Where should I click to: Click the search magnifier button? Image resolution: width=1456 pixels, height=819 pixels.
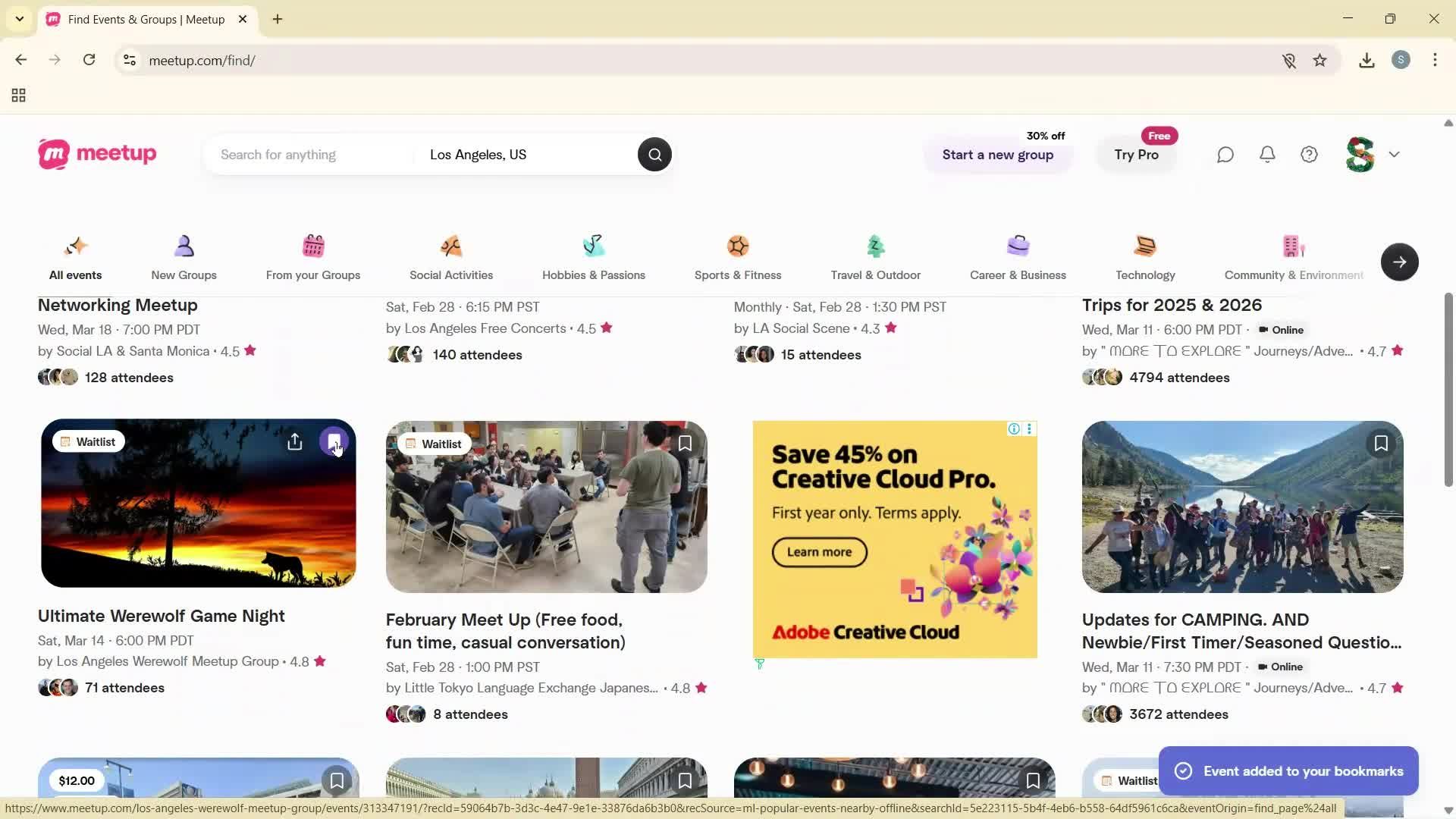click(654, 155)
